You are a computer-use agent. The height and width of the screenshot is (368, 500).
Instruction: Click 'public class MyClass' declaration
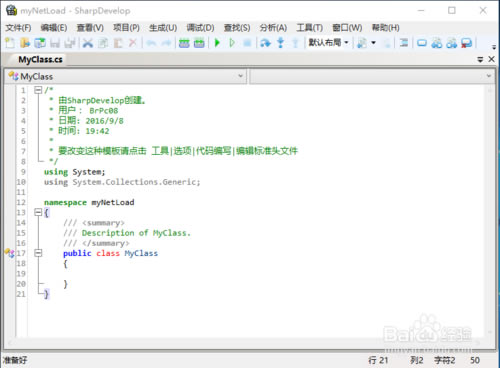[x=110, y=253]
